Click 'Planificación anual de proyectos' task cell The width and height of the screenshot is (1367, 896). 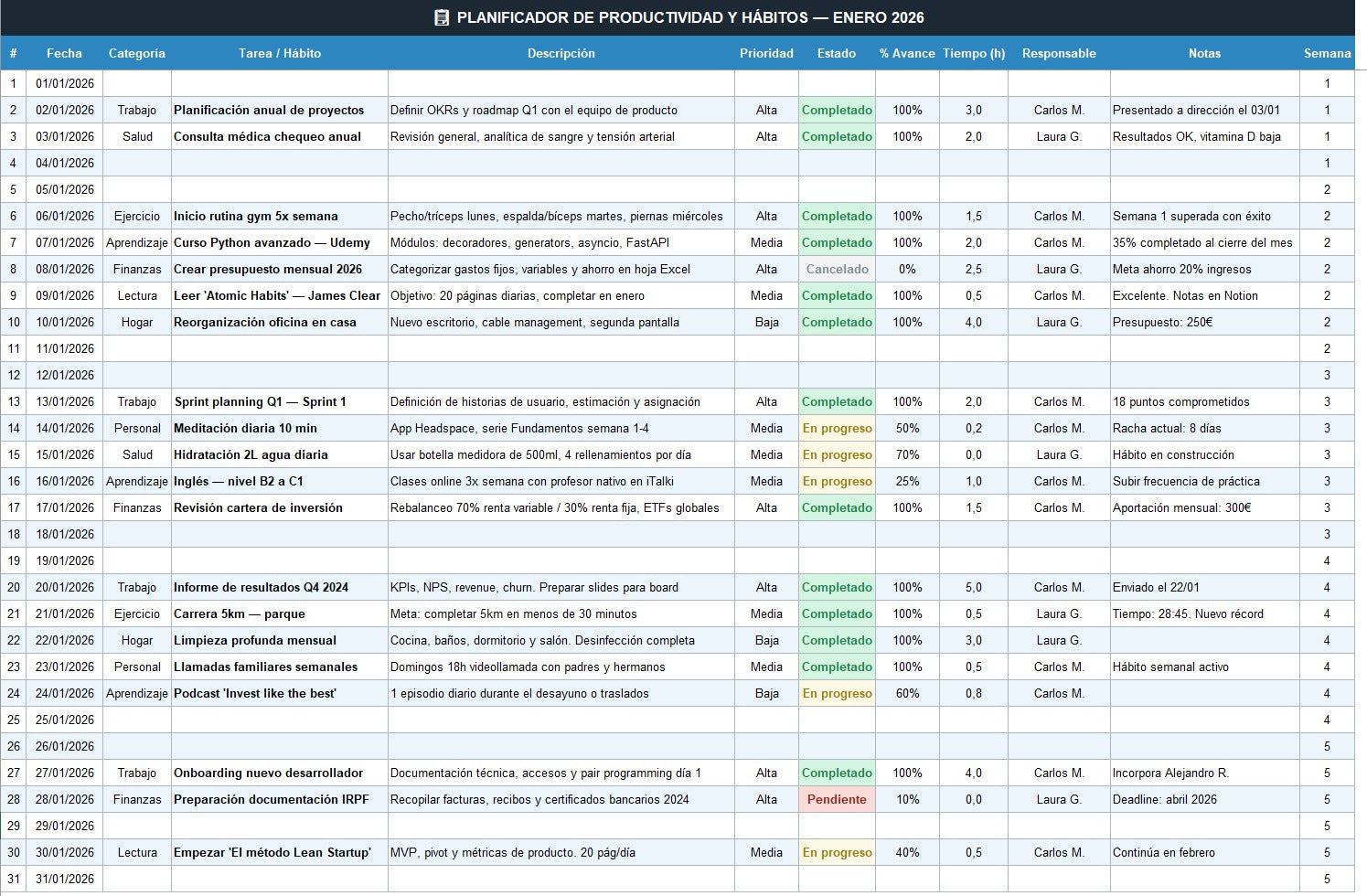point(280,110)
